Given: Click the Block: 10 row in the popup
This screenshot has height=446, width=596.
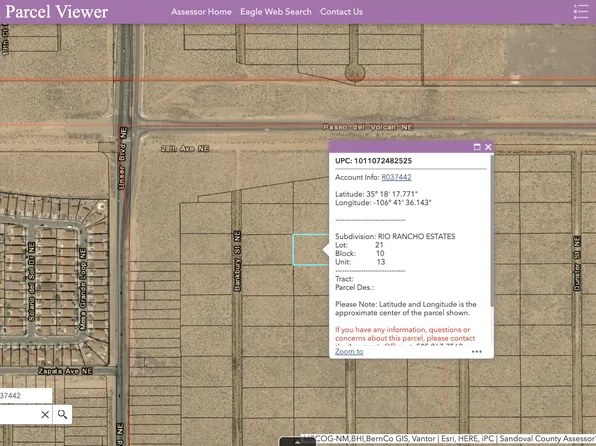Looking at the screenshot, I should point(360,254).
